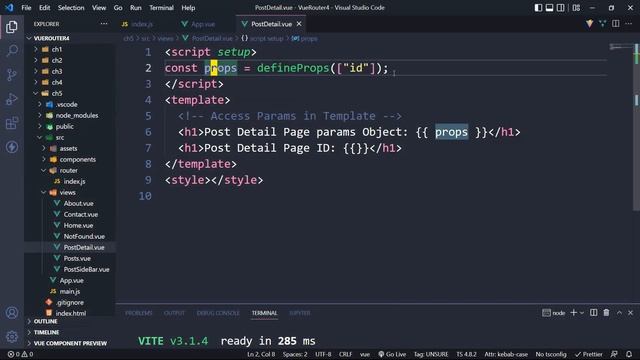Image resolution: width=640 pixels, height=360 pixels.
Task: Toggle primary side bar layout icon
Action: (538, 7)
